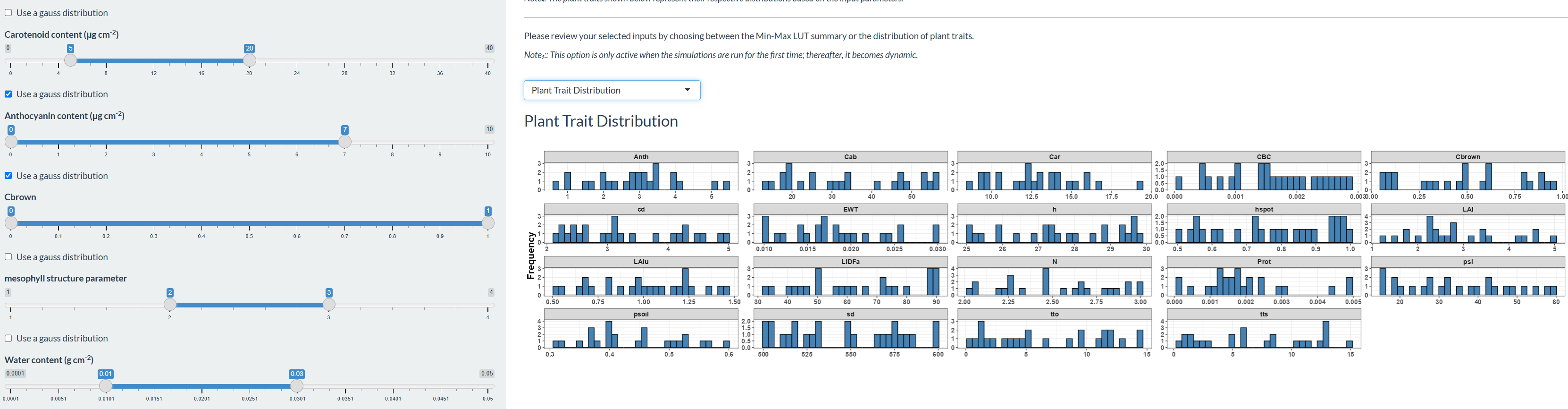Click the tto histogram panel
The image size is (1568, 409).
tap(1054, 334)
